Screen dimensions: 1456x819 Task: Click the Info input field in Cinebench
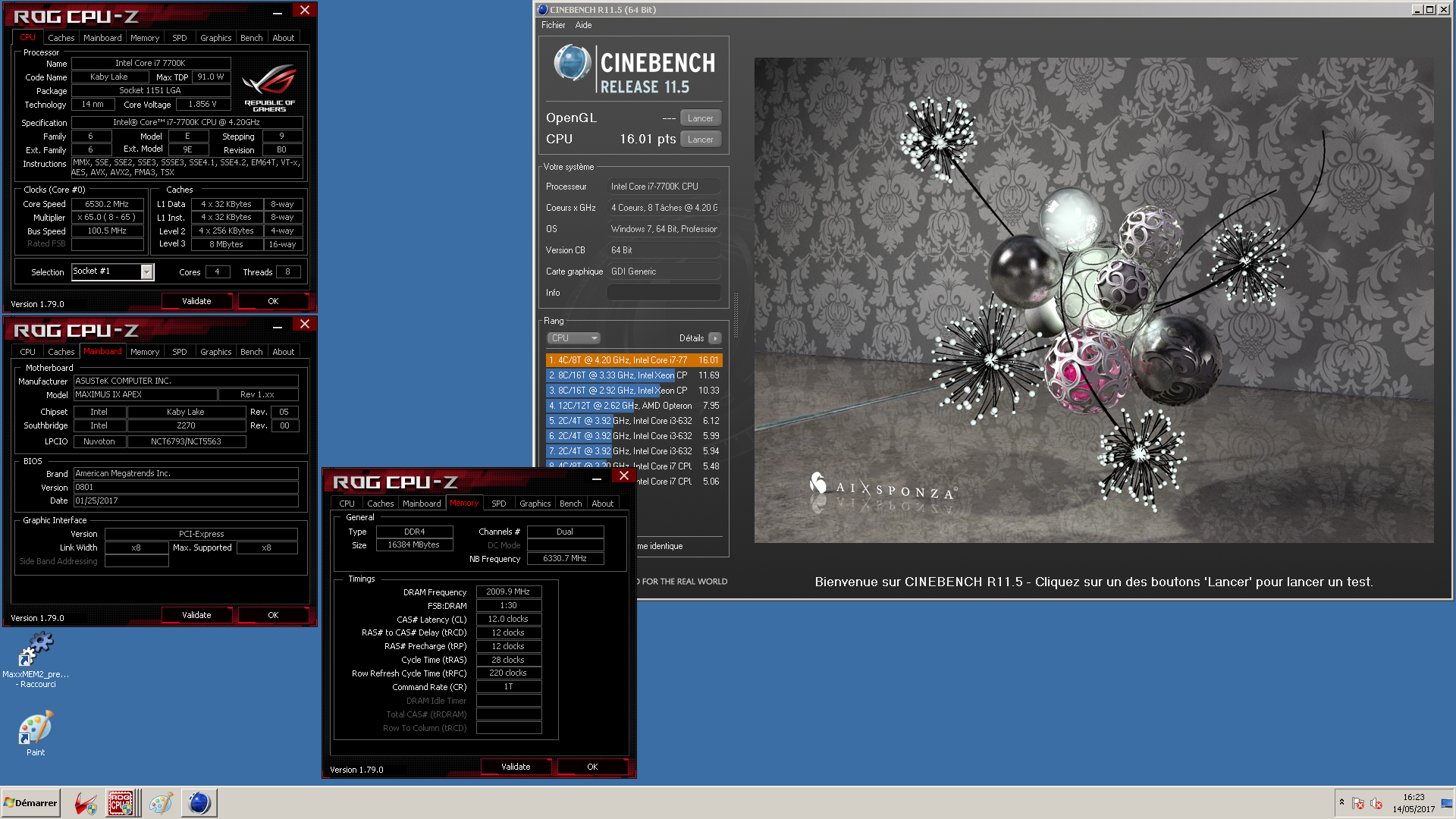pos(664,293)
